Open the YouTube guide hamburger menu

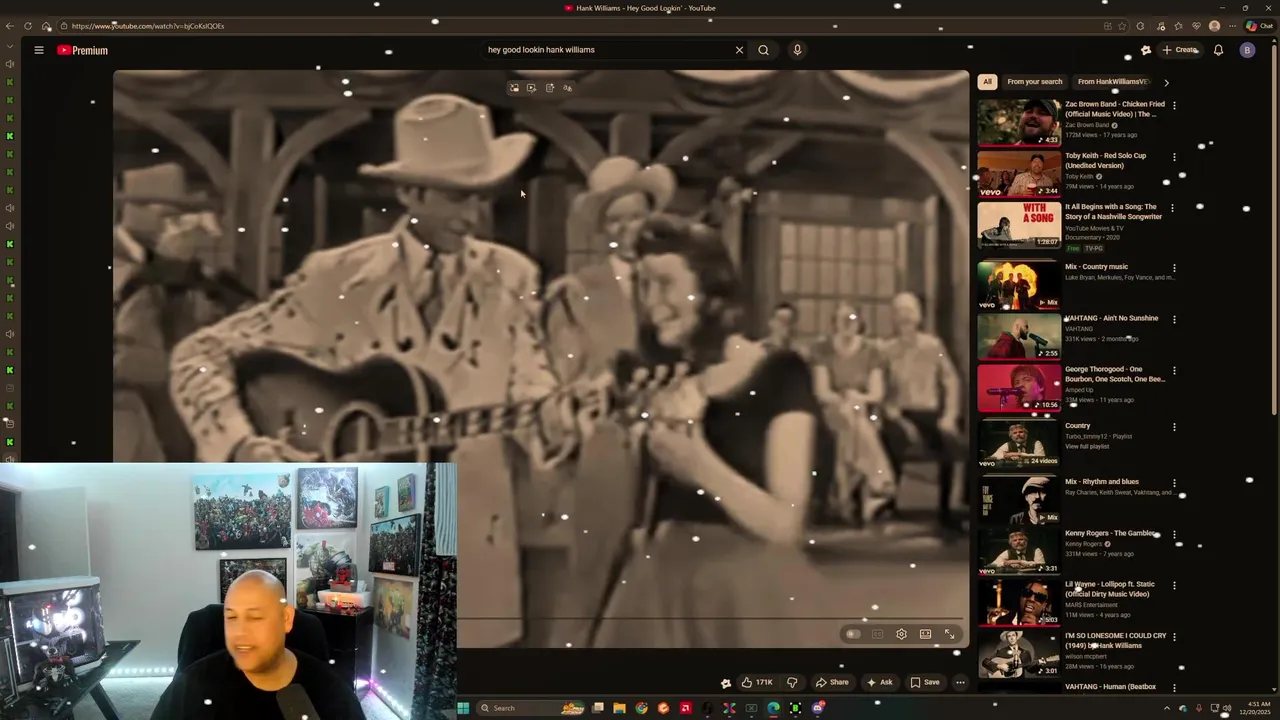coord(39,50)
